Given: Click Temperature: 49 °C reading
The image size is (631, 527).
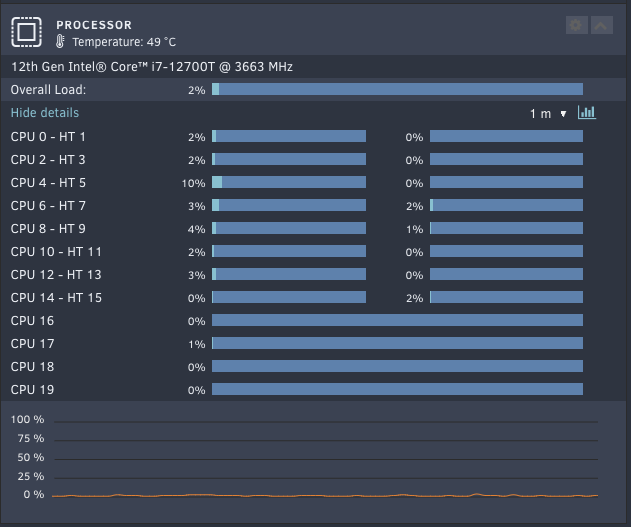Looking at the screenshot, I should point(124,42).
